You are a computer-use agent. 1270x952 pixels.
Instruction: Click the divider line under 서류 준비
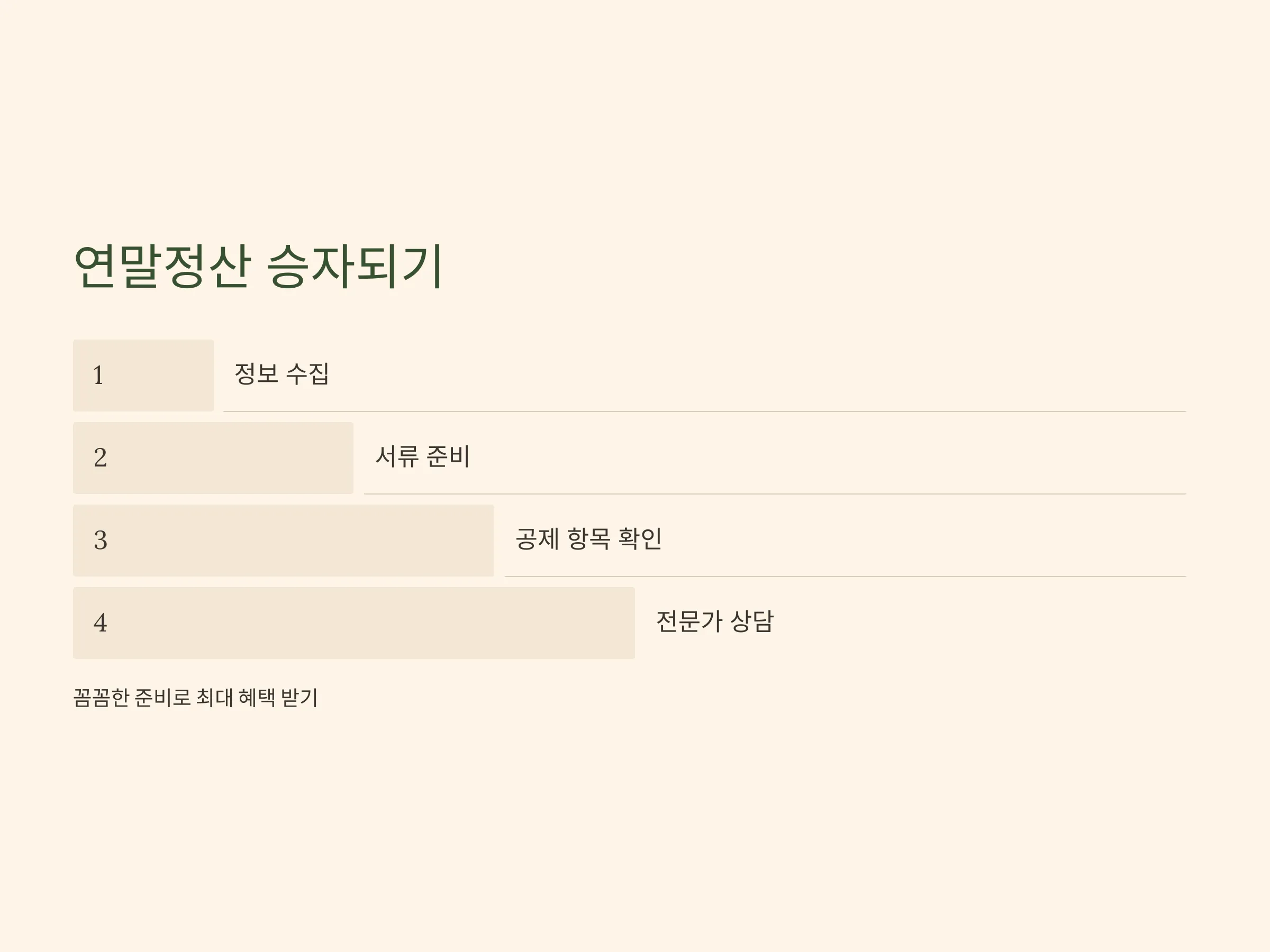pyautogui.click(x=775, y=494)
